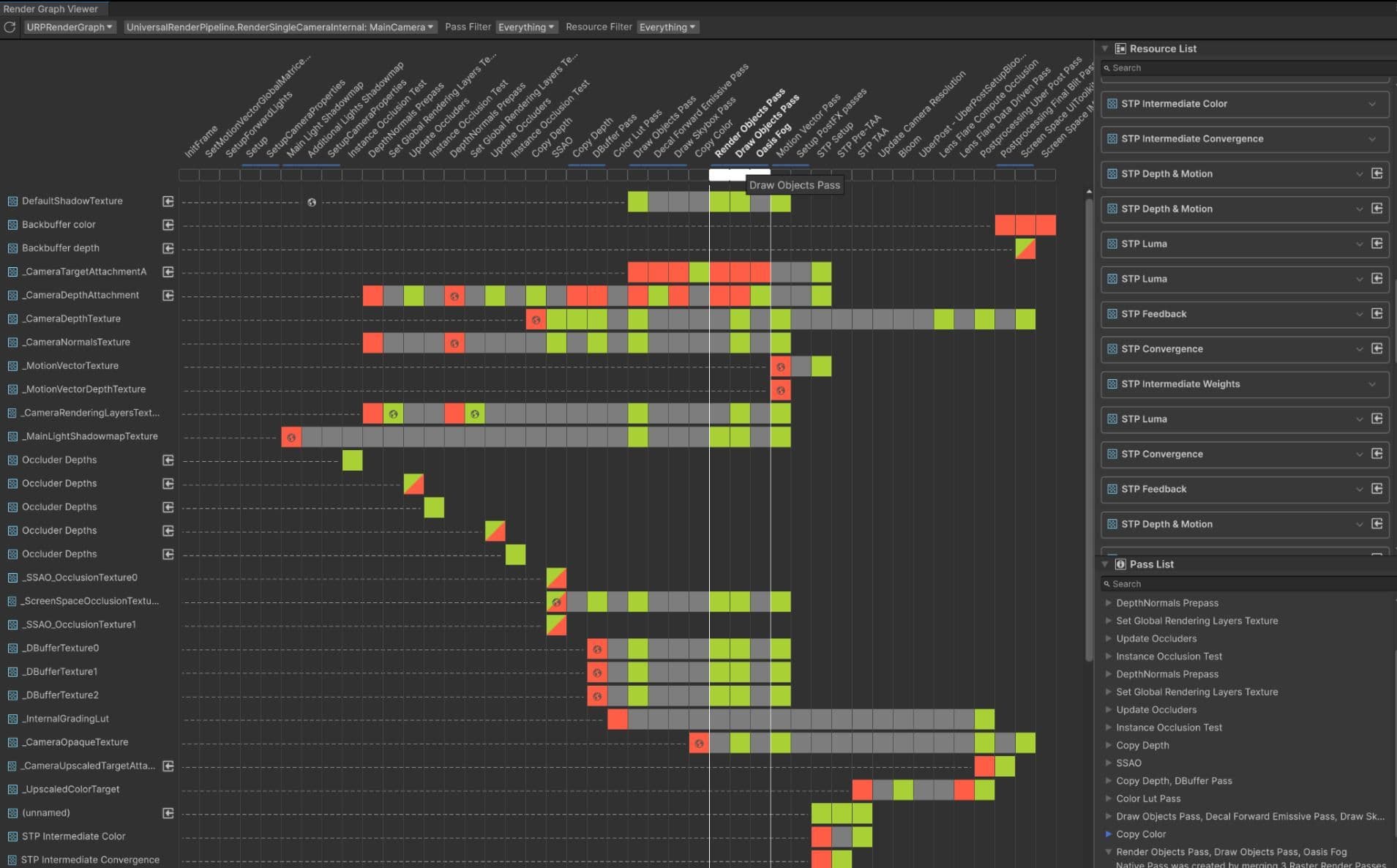Click the texture icon beside STP Intermediate Color
The image size is (1397, 868).
(1112, 103)
